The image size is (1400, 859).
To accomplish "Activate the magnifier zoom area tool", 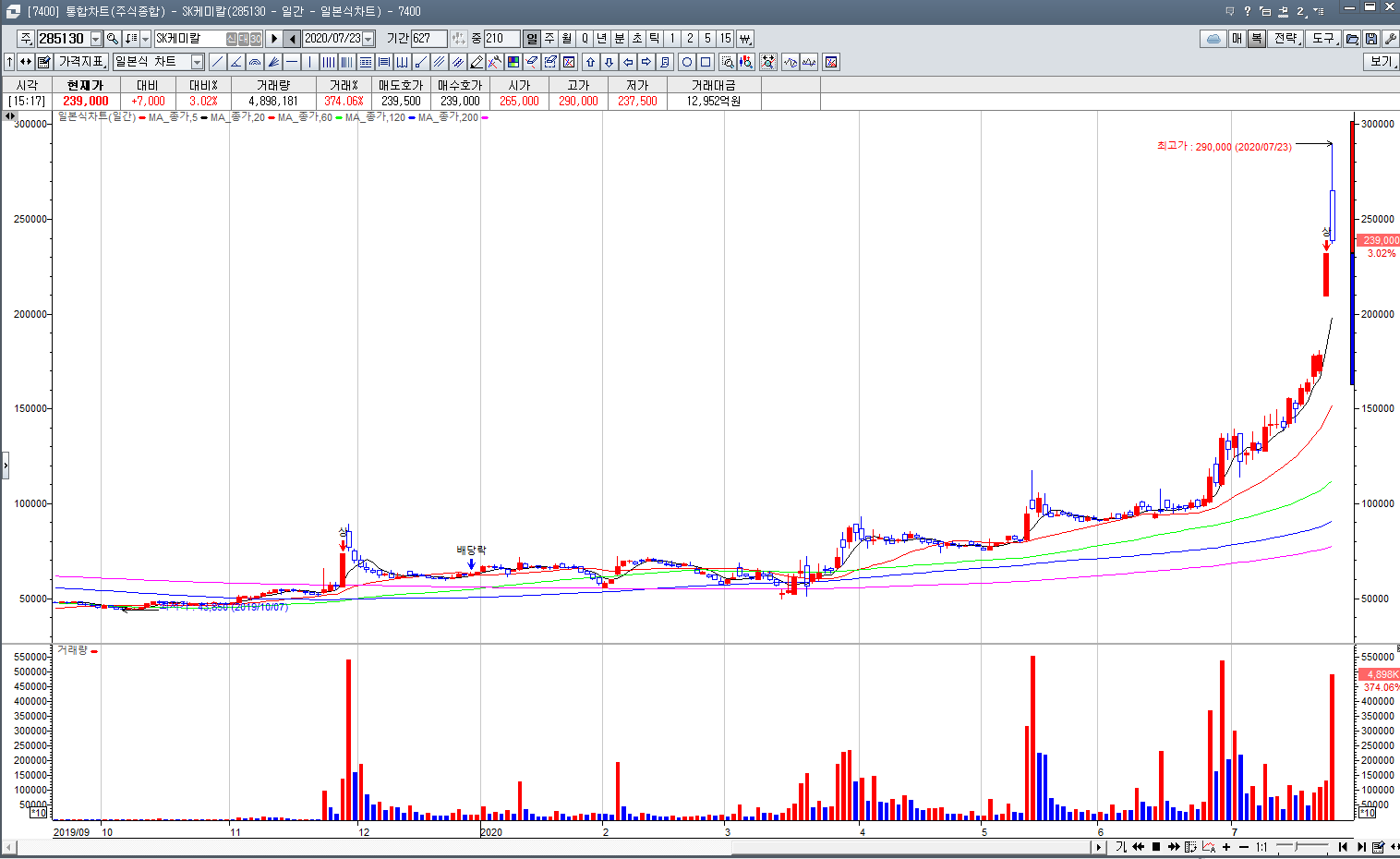I will [728, 62].
